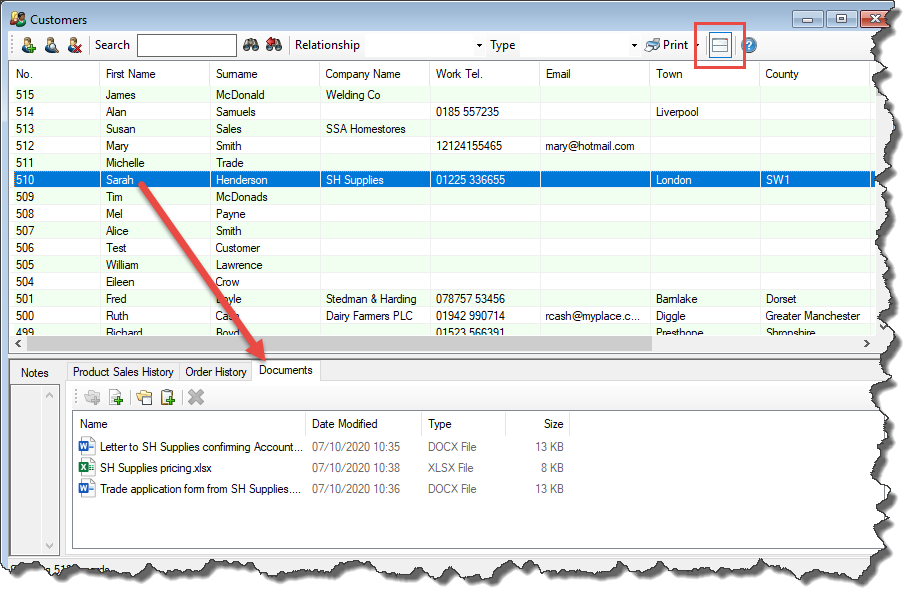Click the binoculars find icon
The width and height of the screenshot is (917, 603).
click(252, 45)
